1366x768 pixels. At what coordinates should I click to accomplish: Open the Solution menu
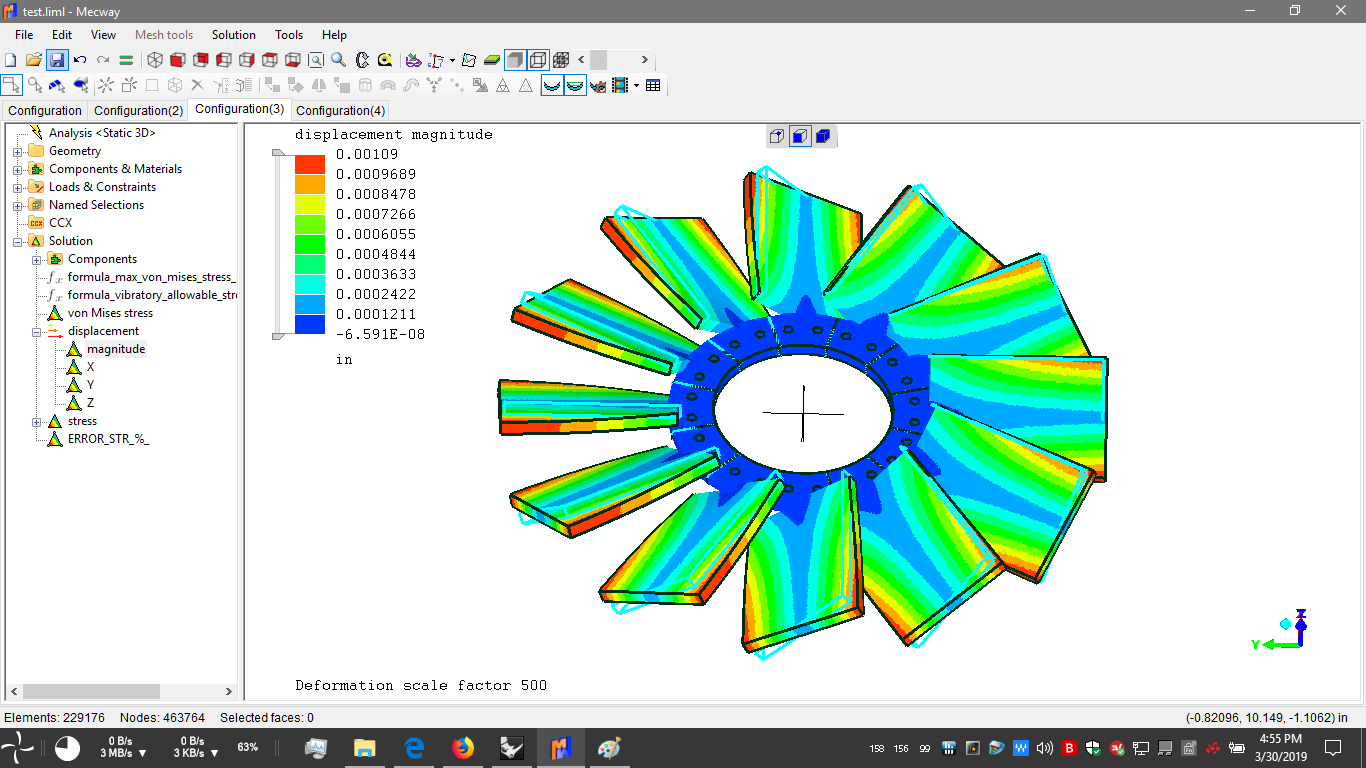point(234,35)
